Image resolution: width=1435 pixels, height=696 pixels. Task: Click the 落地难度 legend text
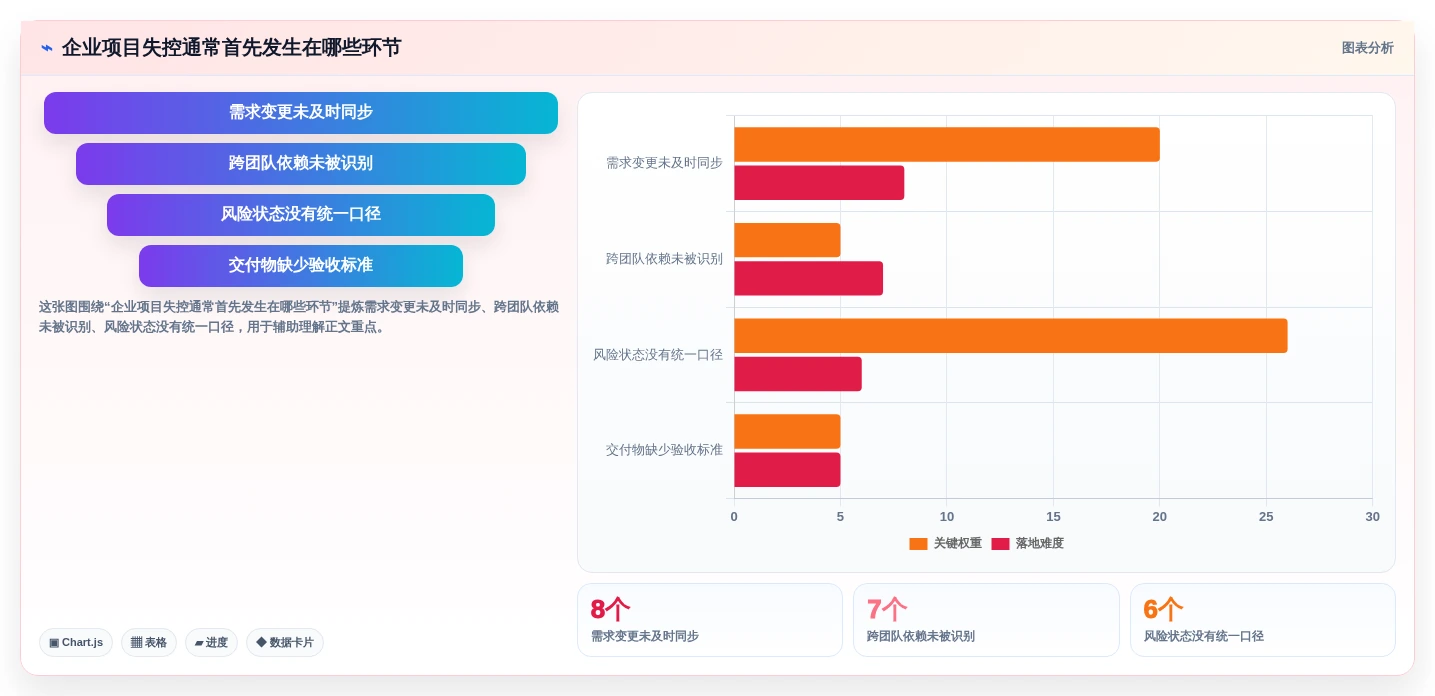point(1040,544)
